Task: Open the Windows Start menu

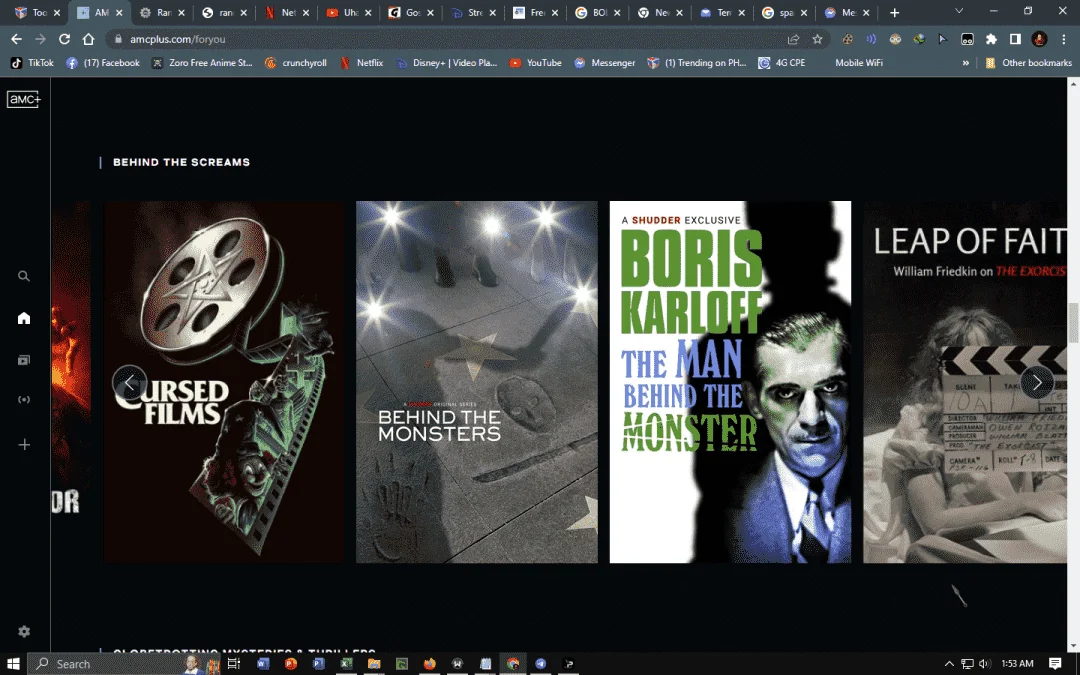Action: [x=13, y=663]
